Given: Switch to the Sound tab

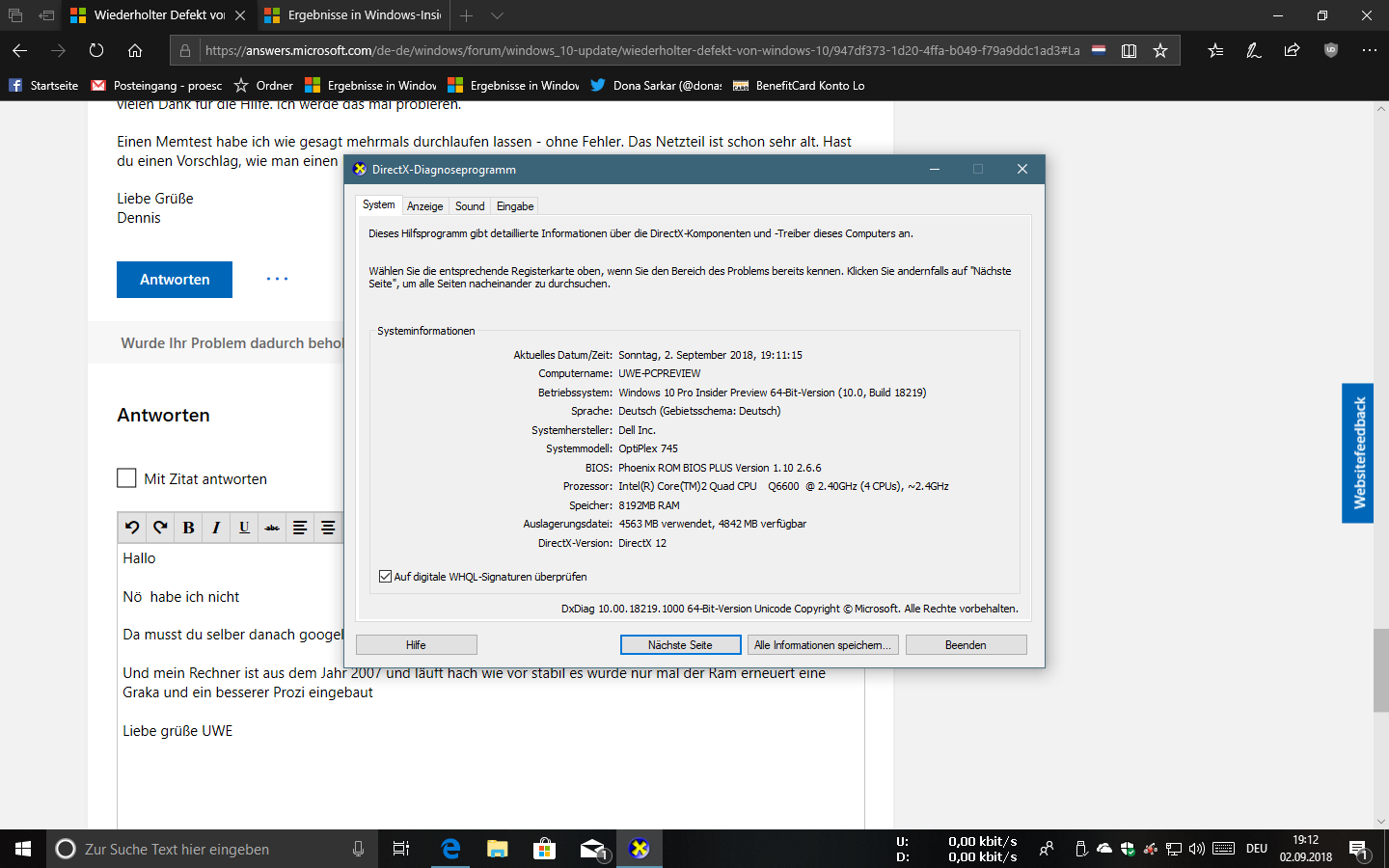Looking at the screenshot, I should (x=470, y=206).
